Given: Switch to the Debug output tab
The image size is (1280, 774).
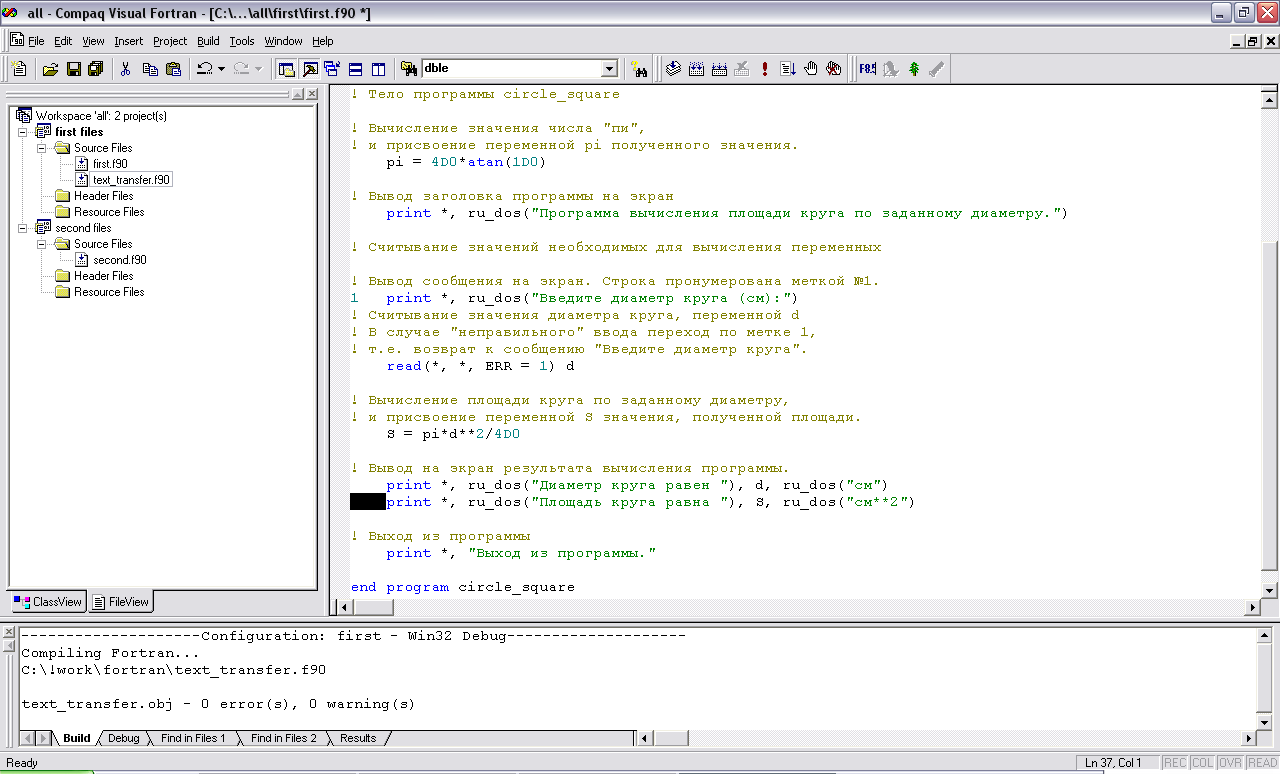Looking at the screenshot, I should (x=124, y=738).
